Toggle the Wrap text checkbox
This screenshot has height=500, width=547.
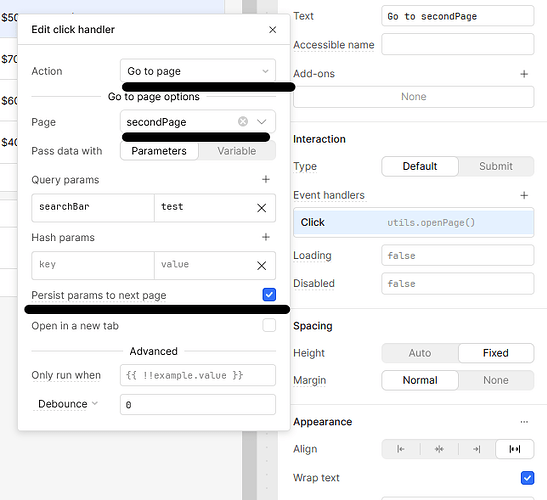527,478
